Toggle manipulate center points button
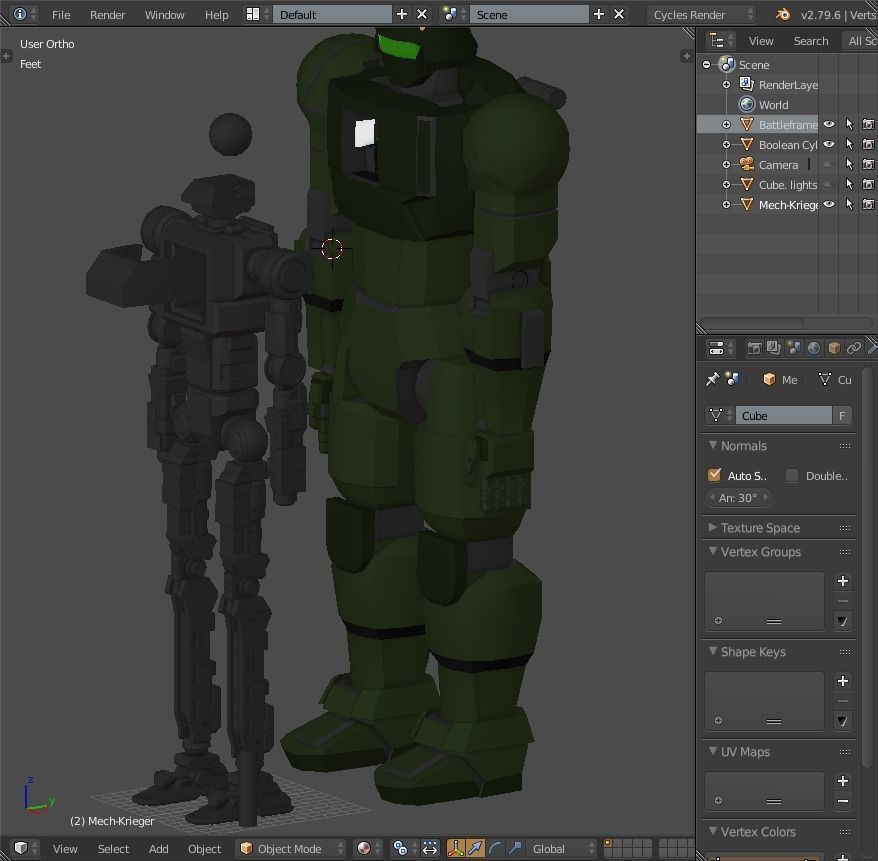The image size is (878, 861). (429, 848)
